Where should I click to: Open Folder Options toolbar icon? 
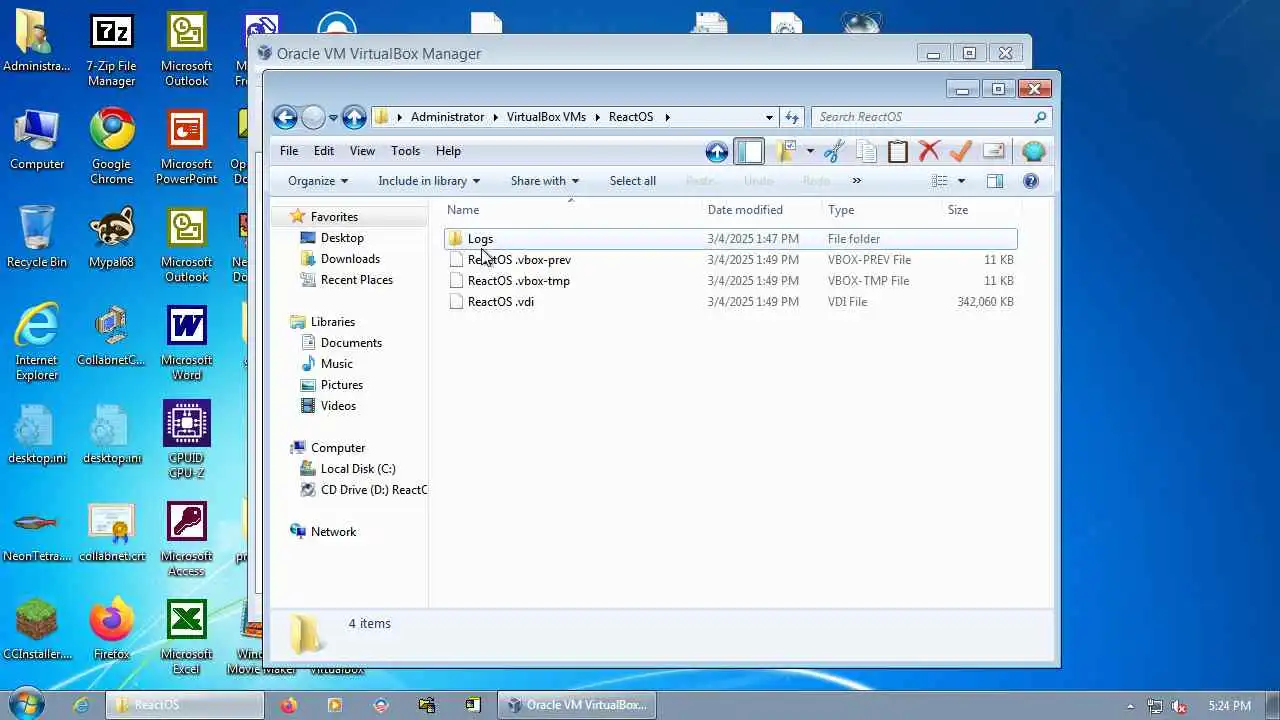click(x=786, y=151)
